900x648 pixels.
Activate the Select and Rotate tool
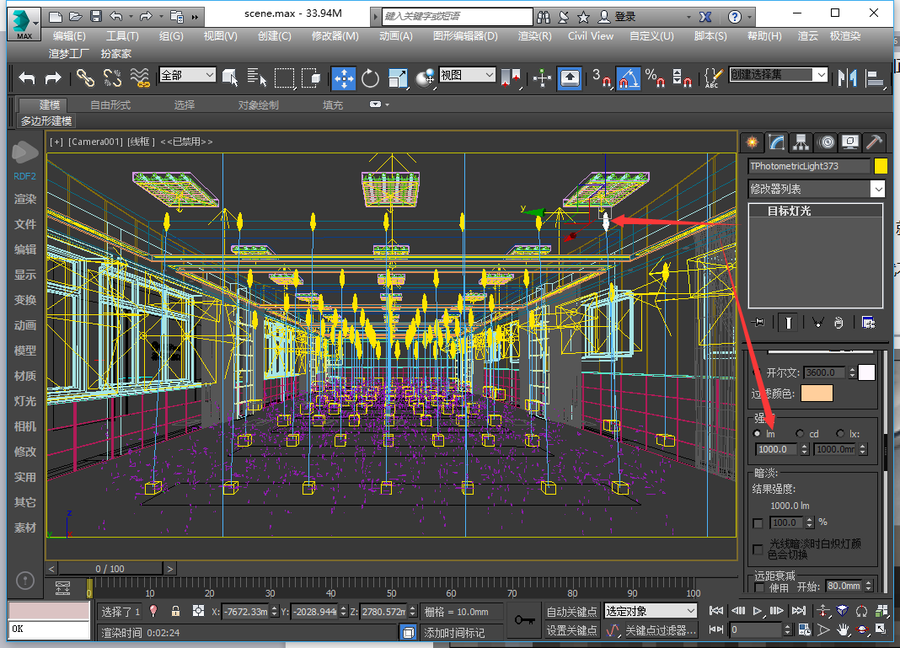pyautogui.click(x=370, y=78)
